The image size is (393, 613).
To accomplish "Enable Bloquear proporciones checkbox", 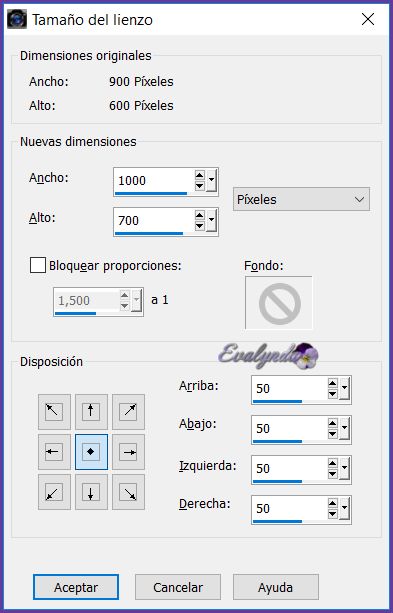I will pyautogui.click(x=38, y=265).
